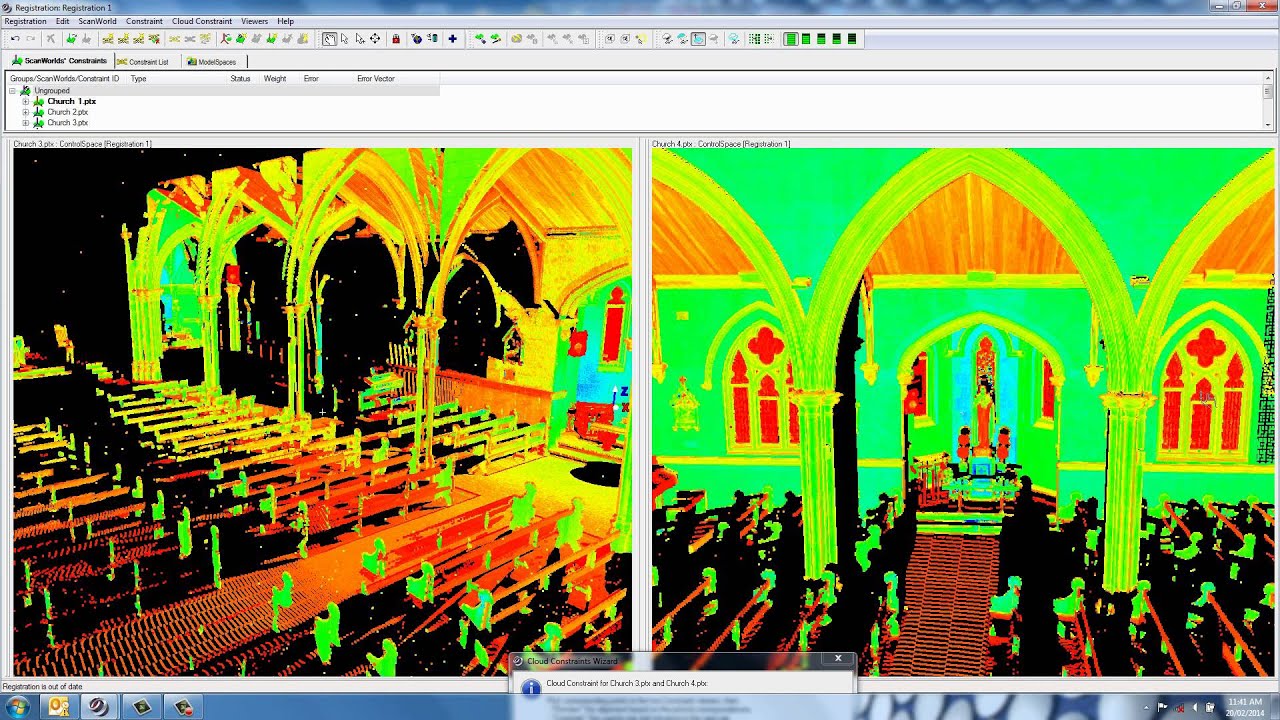
Task: Click the constraint list scrollbar down arrow
Action: click(x=1268, y=125)
